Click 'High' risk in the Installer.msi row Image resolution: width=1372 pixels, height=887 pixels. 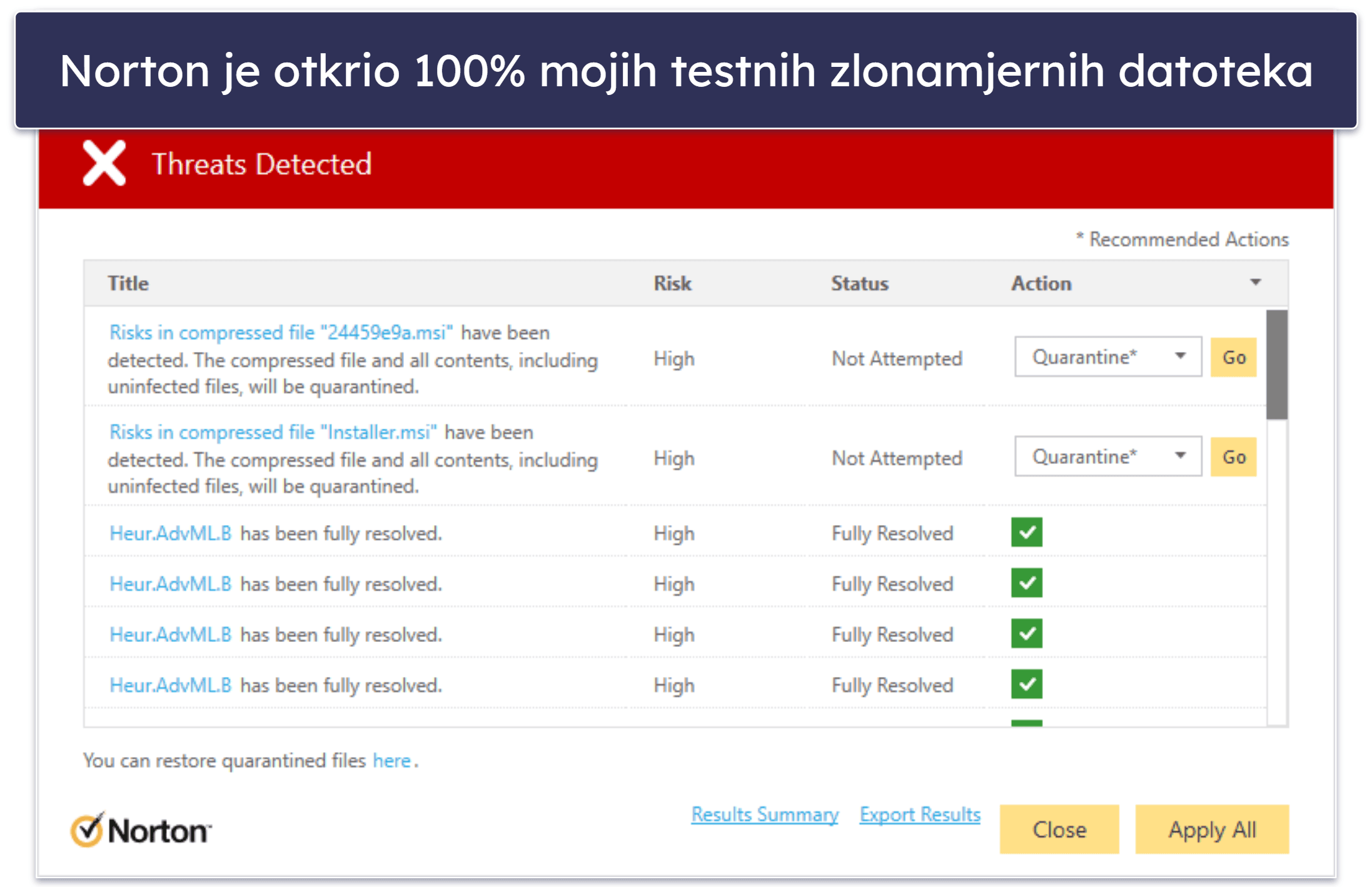click(673, 458)
